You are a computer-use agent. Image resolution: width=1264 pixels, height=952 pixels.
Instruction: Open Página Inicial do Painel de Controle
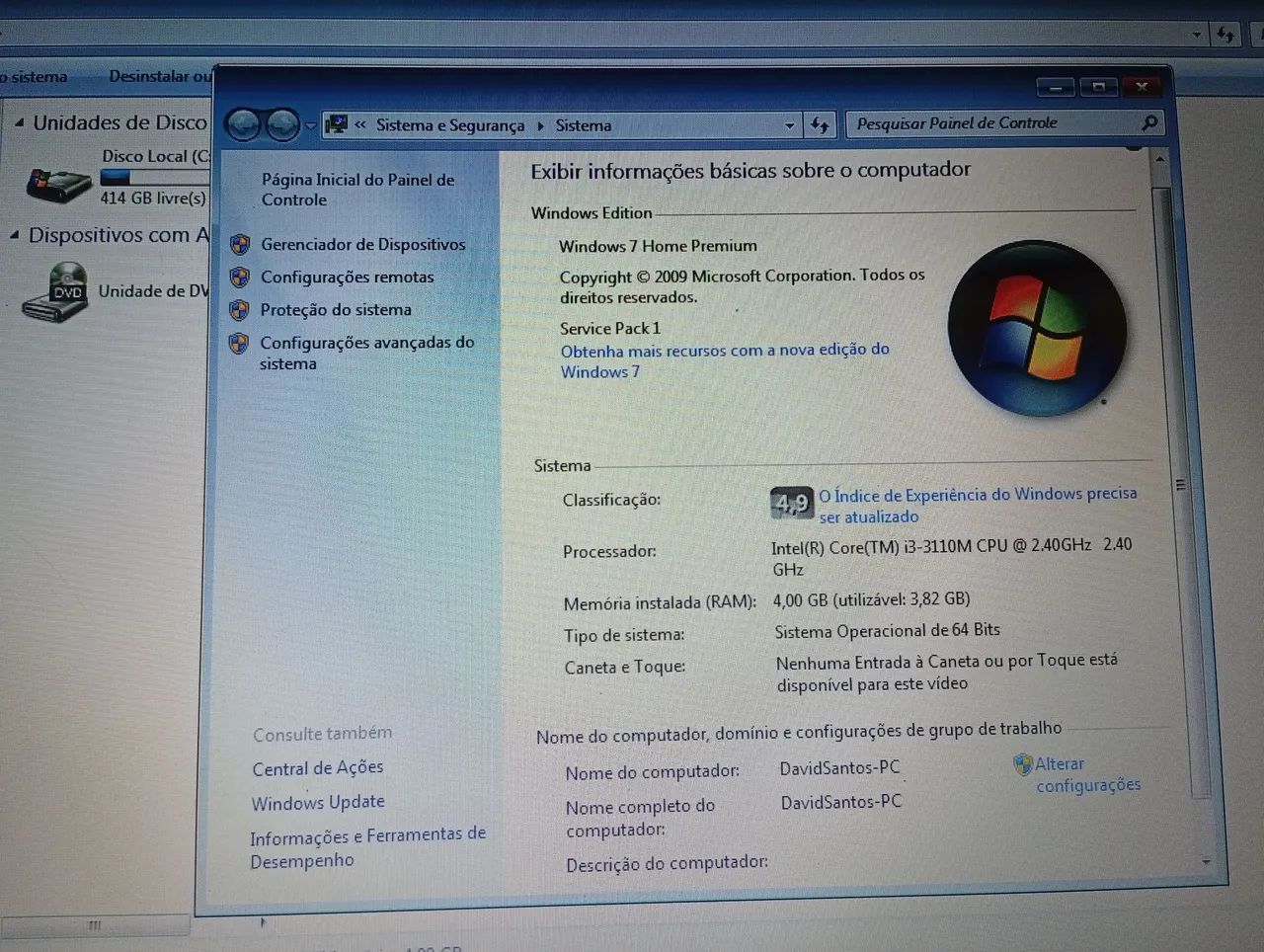357,190
